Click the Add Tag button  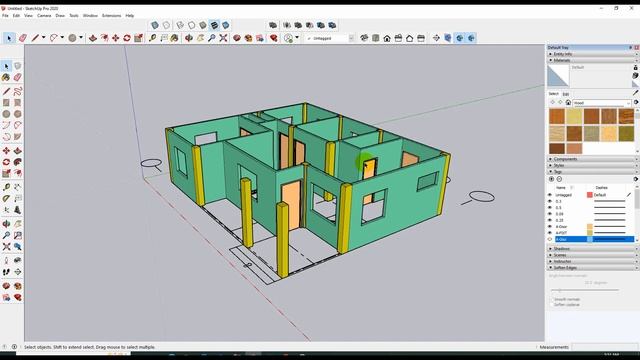click(x=551, y=179)
